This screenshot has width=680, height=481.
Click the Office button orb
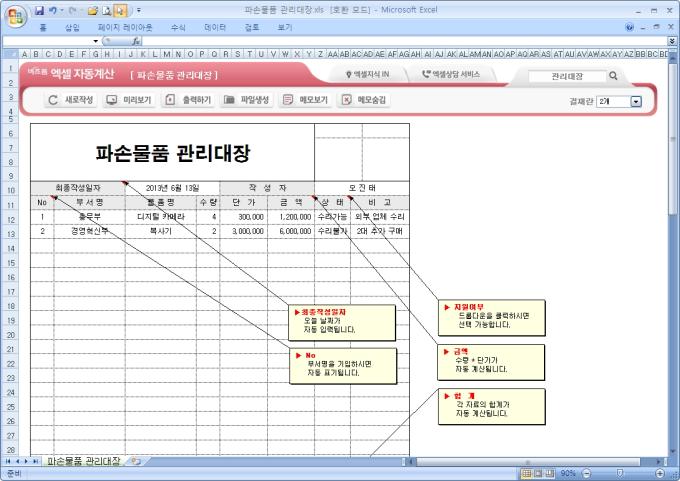point(16,16)
